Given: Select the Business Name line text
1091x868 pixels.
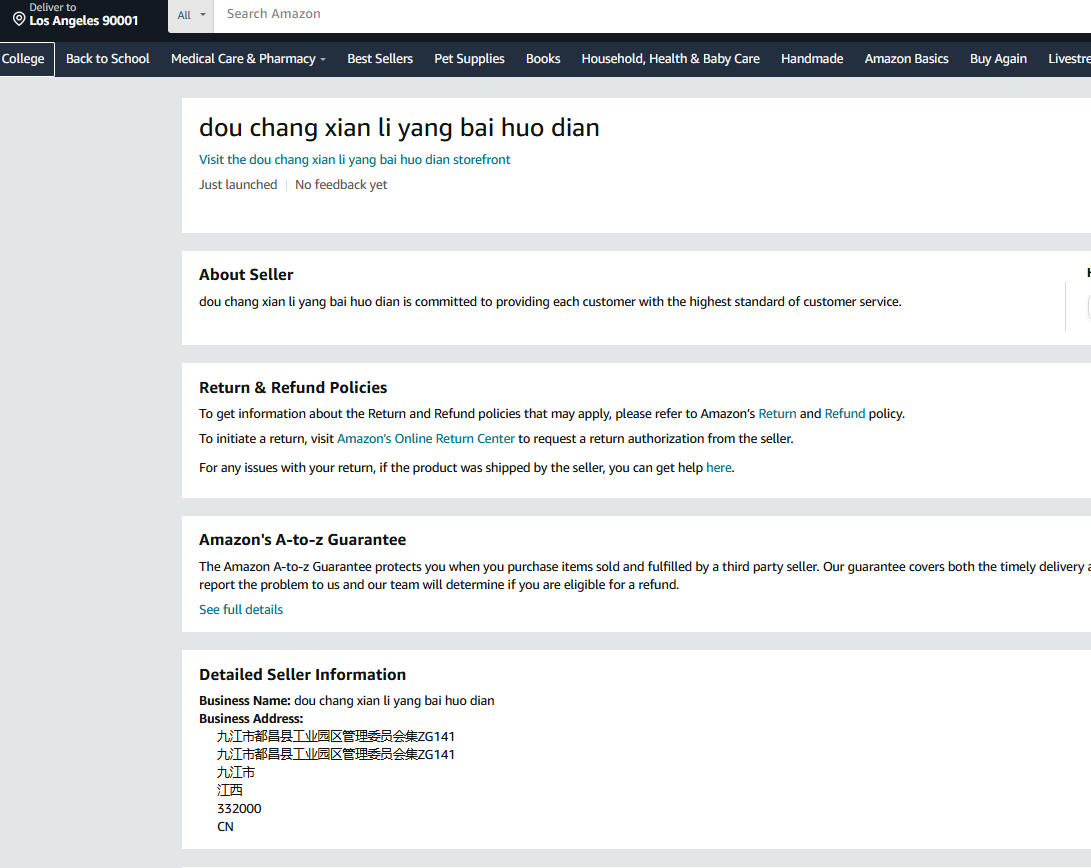Looking at the screenshot, I should coord(347,701).
